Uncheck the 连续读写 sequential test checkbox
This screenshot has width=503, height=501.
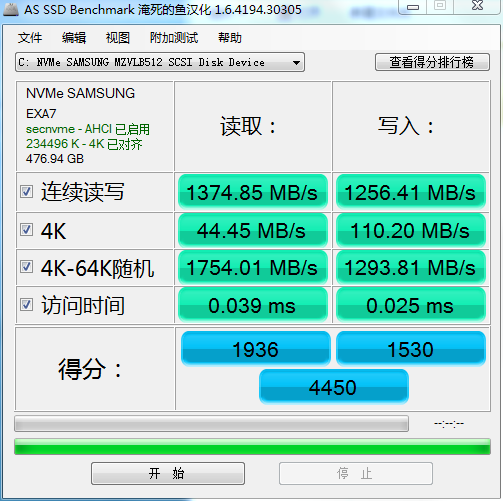[x=26, y=192]
